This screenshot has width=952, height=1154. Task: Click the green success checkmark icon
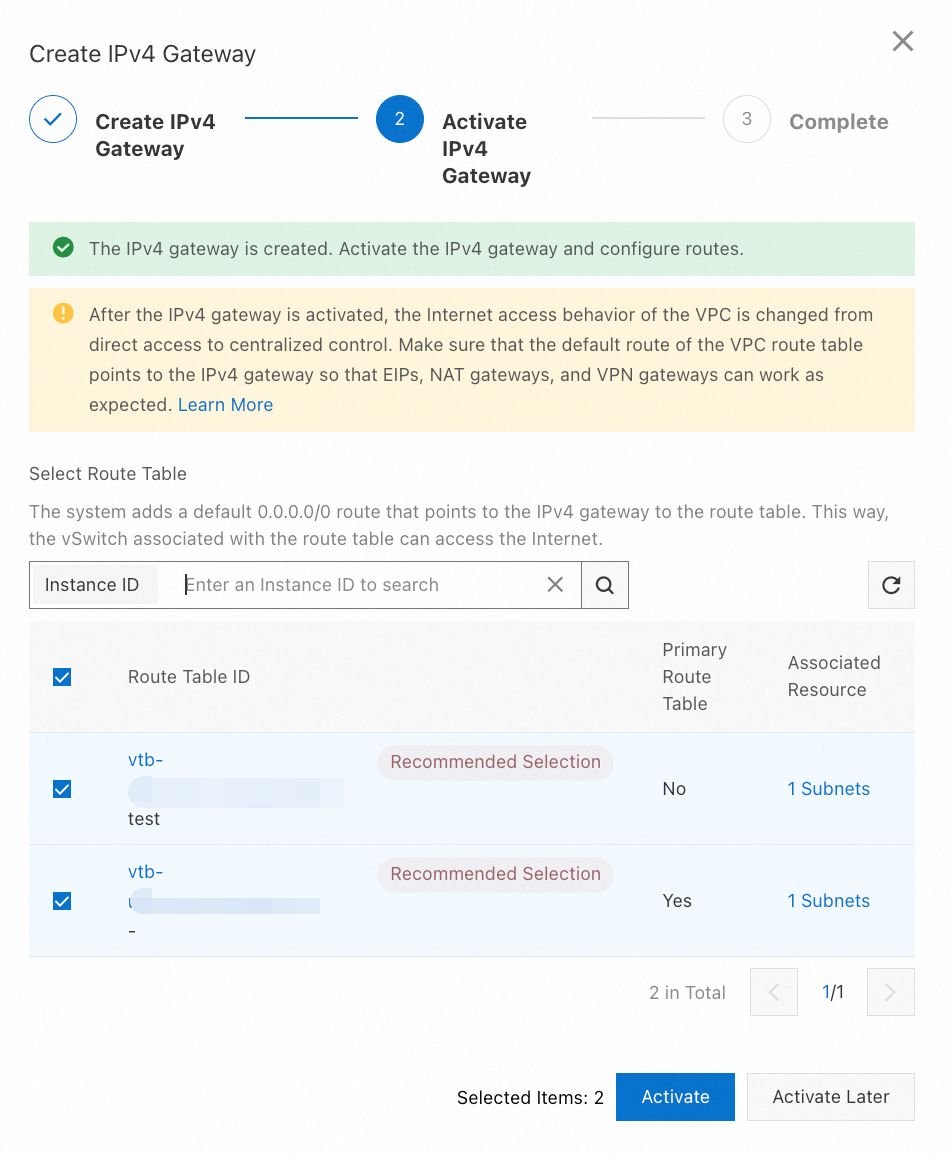pyautogui.click(x=62, y=248)
